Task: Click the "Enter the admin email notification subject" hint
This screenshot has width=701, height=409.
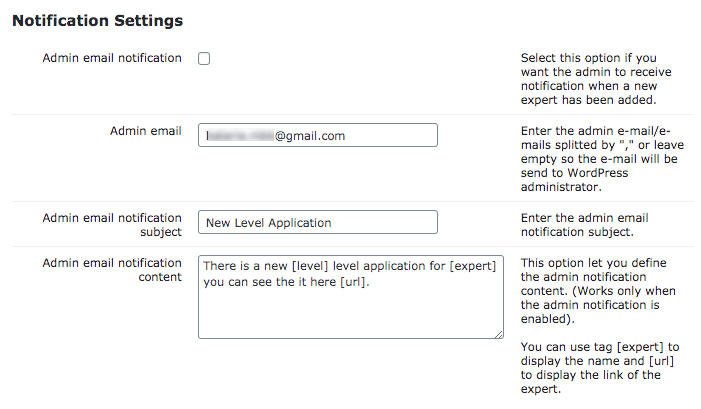Action: pyautogui.click(x=584, y=225)
